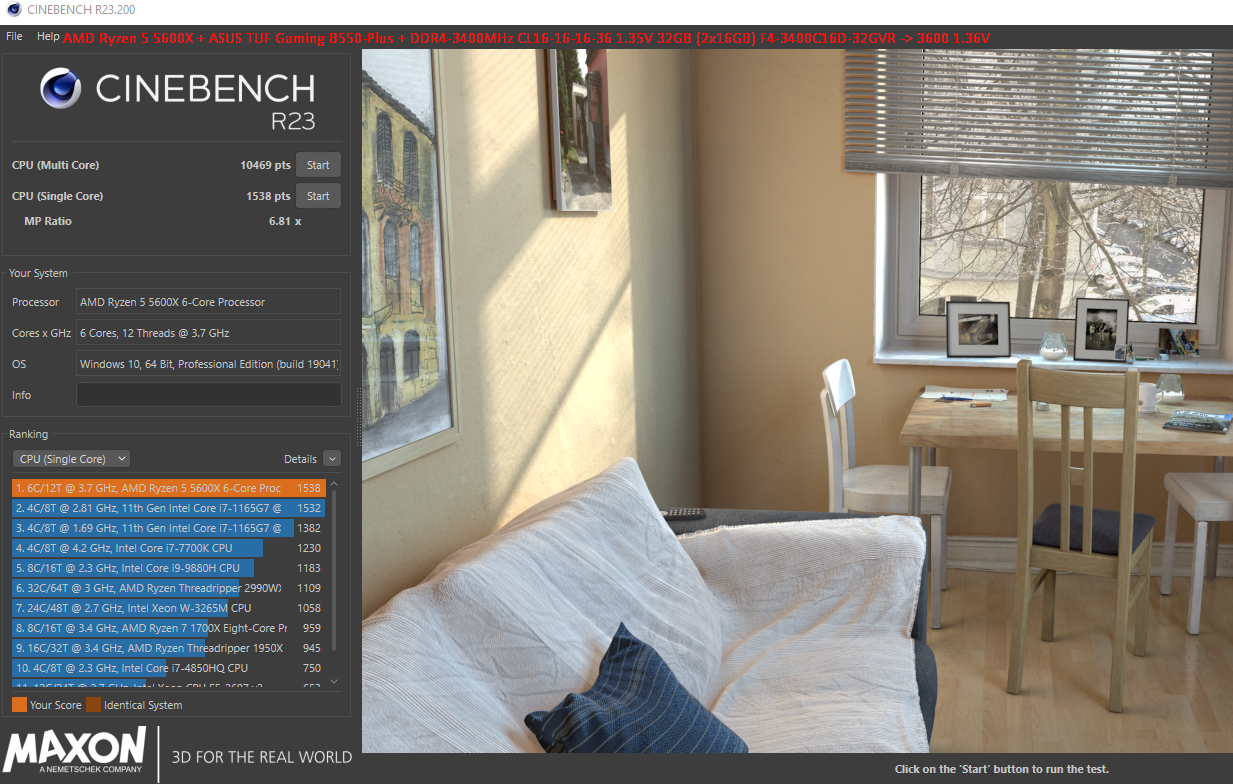1233x784 pixels.
Task: Start the CPU Single Core test
Action: [x=318, y=196]
